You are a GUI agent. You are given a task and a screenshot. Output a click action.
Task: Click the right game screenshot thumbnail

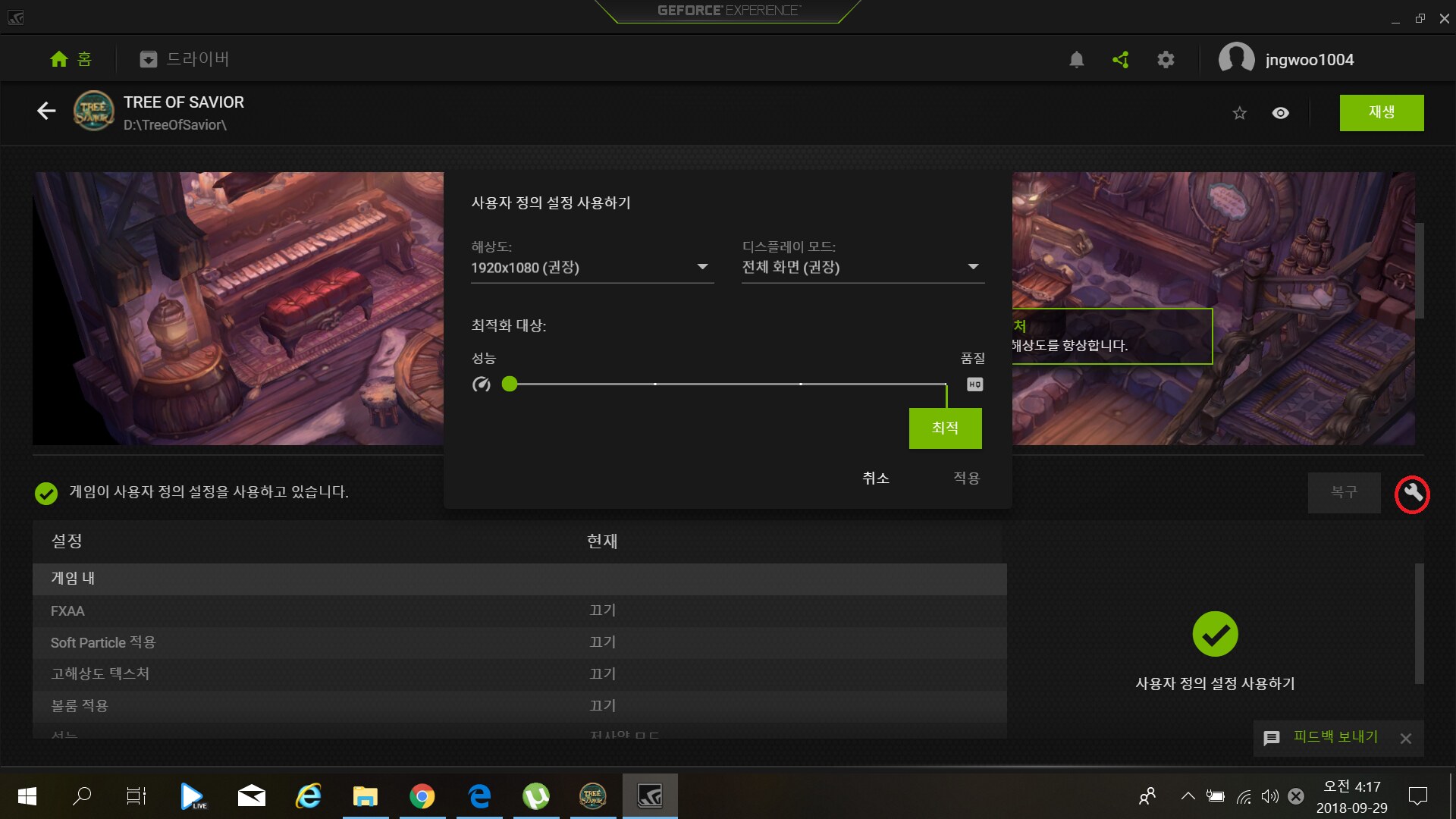1213,309
